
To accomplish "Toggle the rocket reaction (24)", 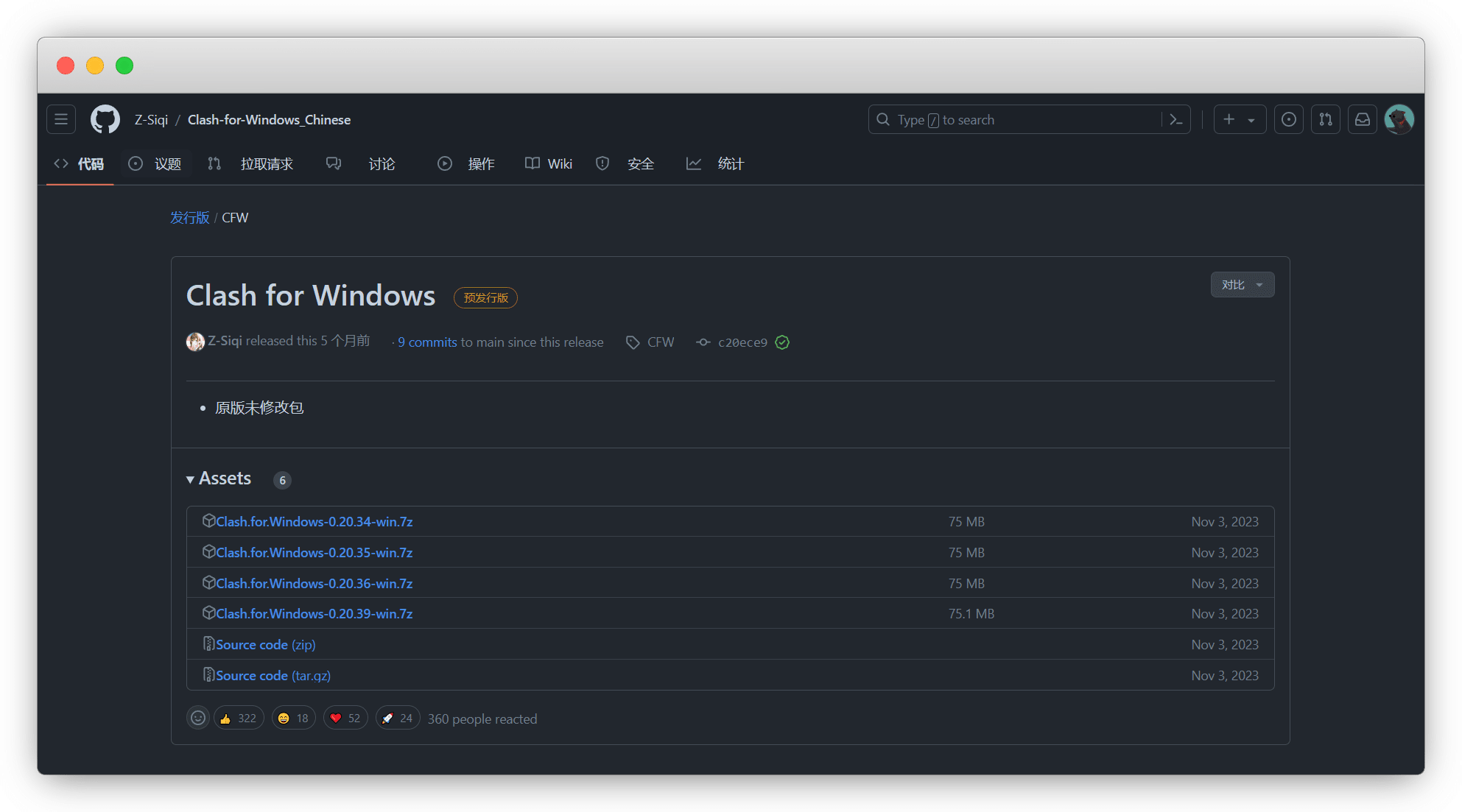I will tap(398, 718).
